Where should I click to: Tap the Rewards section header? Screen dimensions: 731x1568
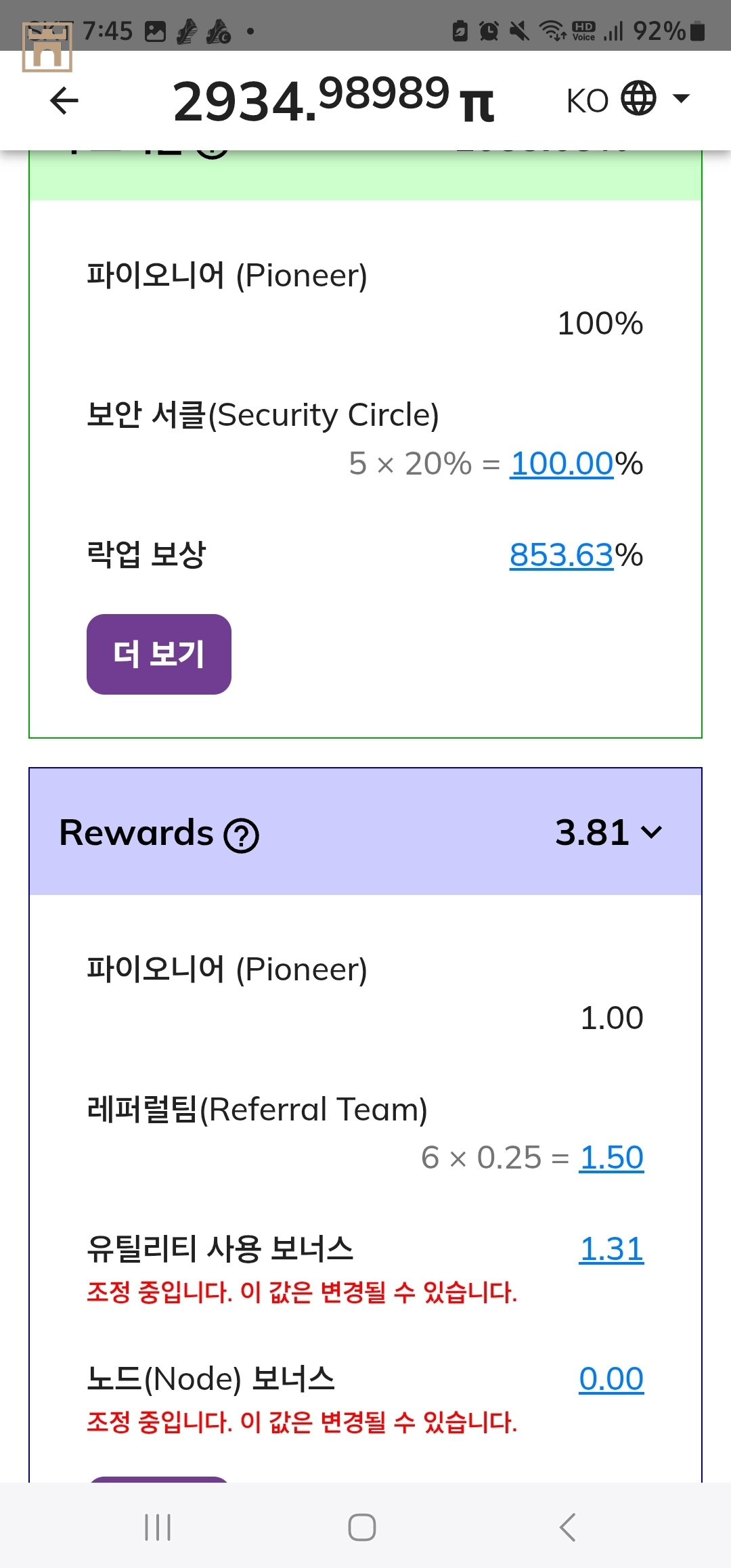[x=365, y=832]
